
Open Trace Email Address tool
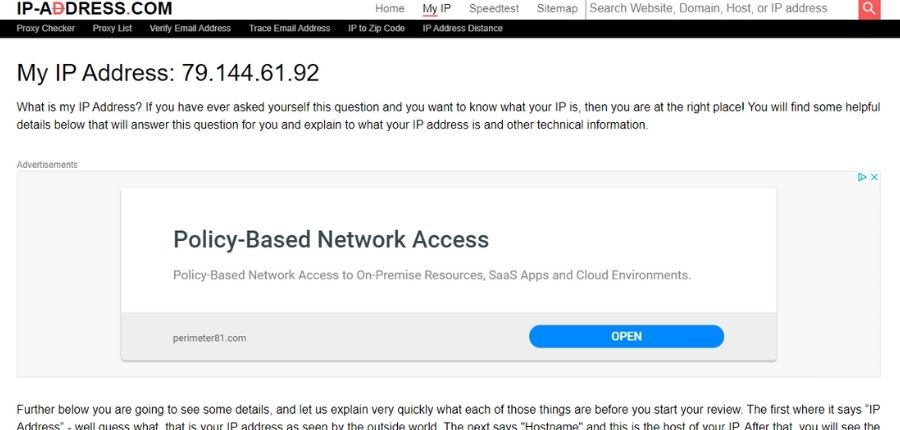coord(289,28)
